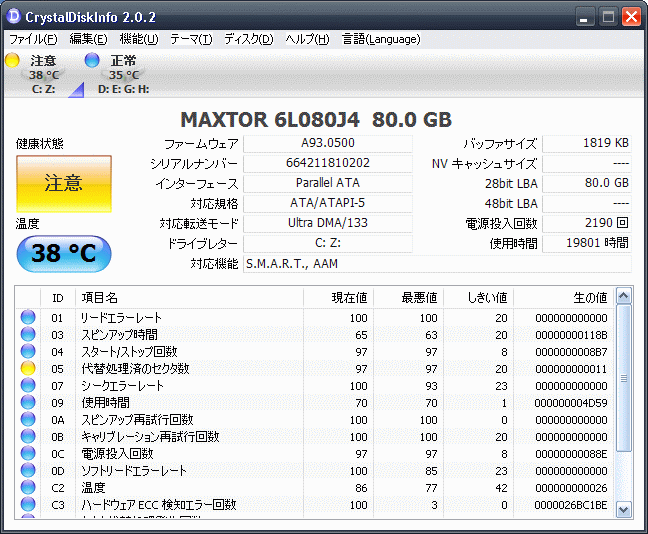This screenshot has height=534, width=648.
Task: Click the status icon for 09 使用時間
Action: click(x=28, y=402)
